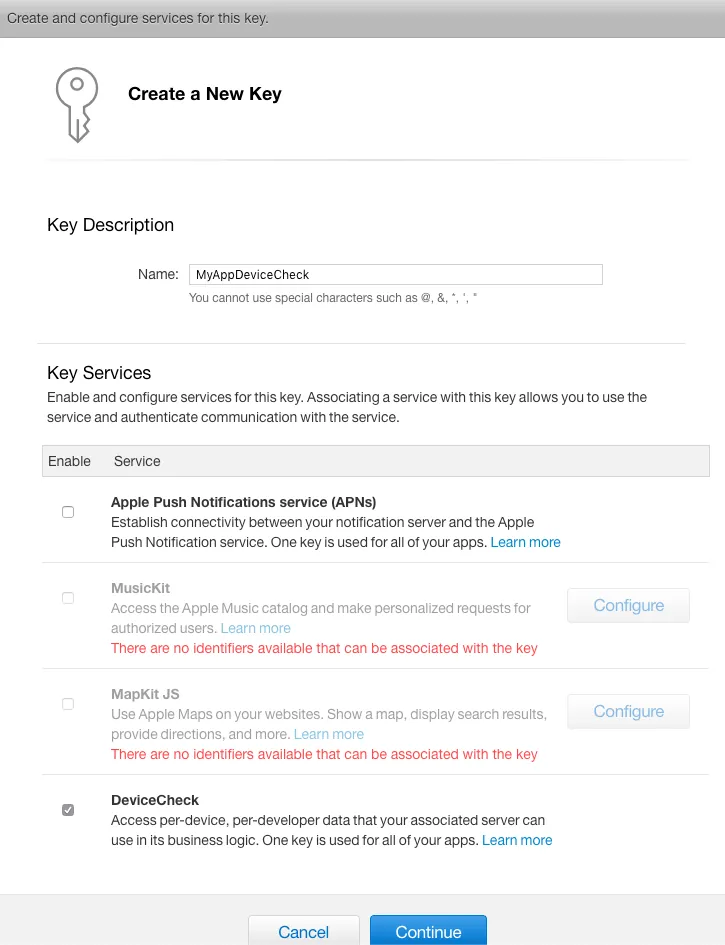Enable the Apple Push Notifications service checkbox
The width and height of the screenshot is (725, 945).
click(x=68, y=511)
